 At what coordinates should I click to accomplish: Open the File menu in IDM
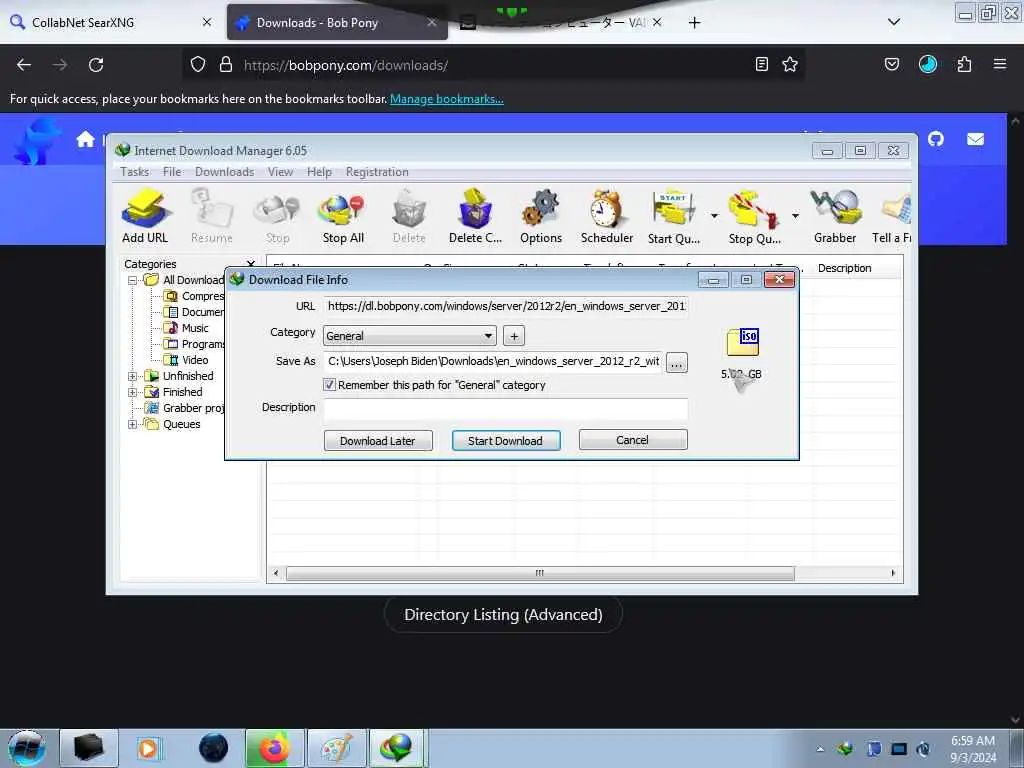click(x=172, y=172)
